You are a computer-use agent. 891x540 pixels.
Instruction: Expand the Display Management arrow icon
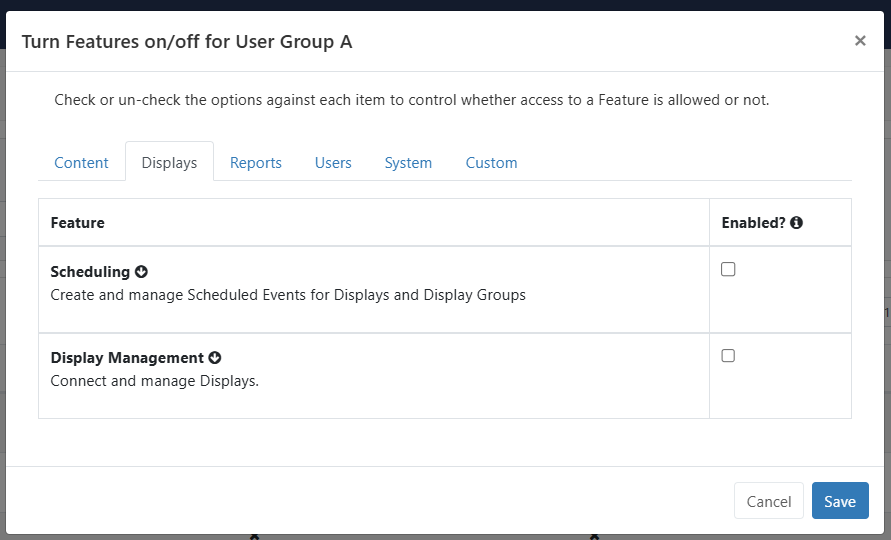point(215,358)
